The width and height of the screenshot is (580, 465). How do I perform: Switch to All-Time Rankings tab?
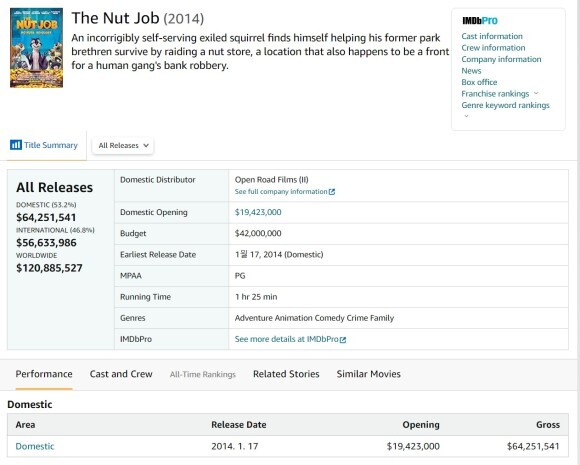click(203, 374)
